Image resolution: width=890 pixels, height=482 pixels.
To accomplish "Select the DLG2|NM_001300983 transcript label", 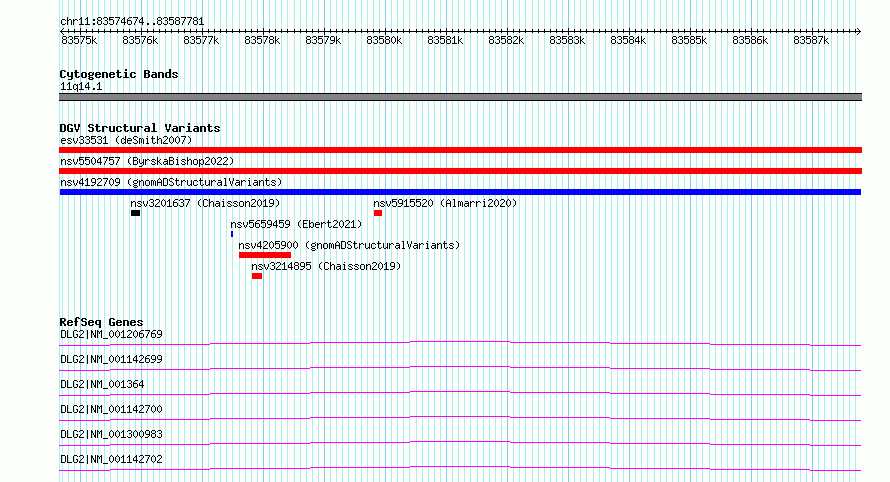I will pos(111,434).
